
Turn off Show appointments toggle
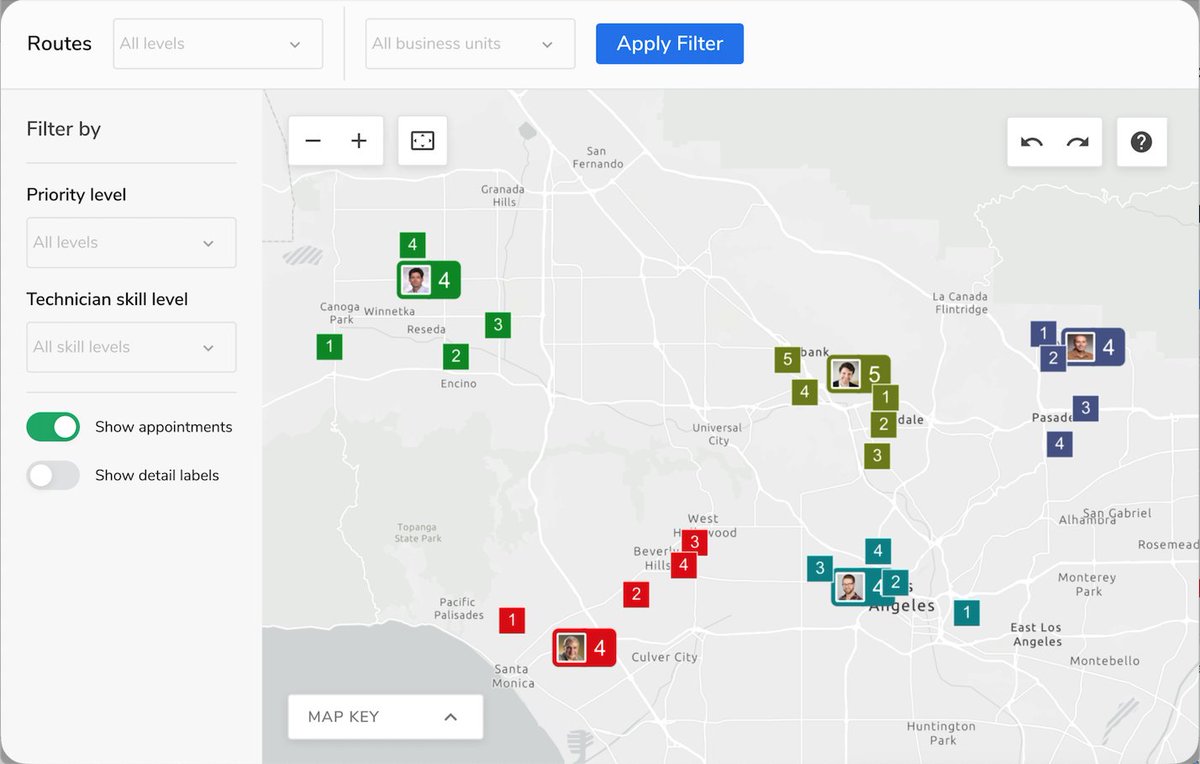click(53, 427)
